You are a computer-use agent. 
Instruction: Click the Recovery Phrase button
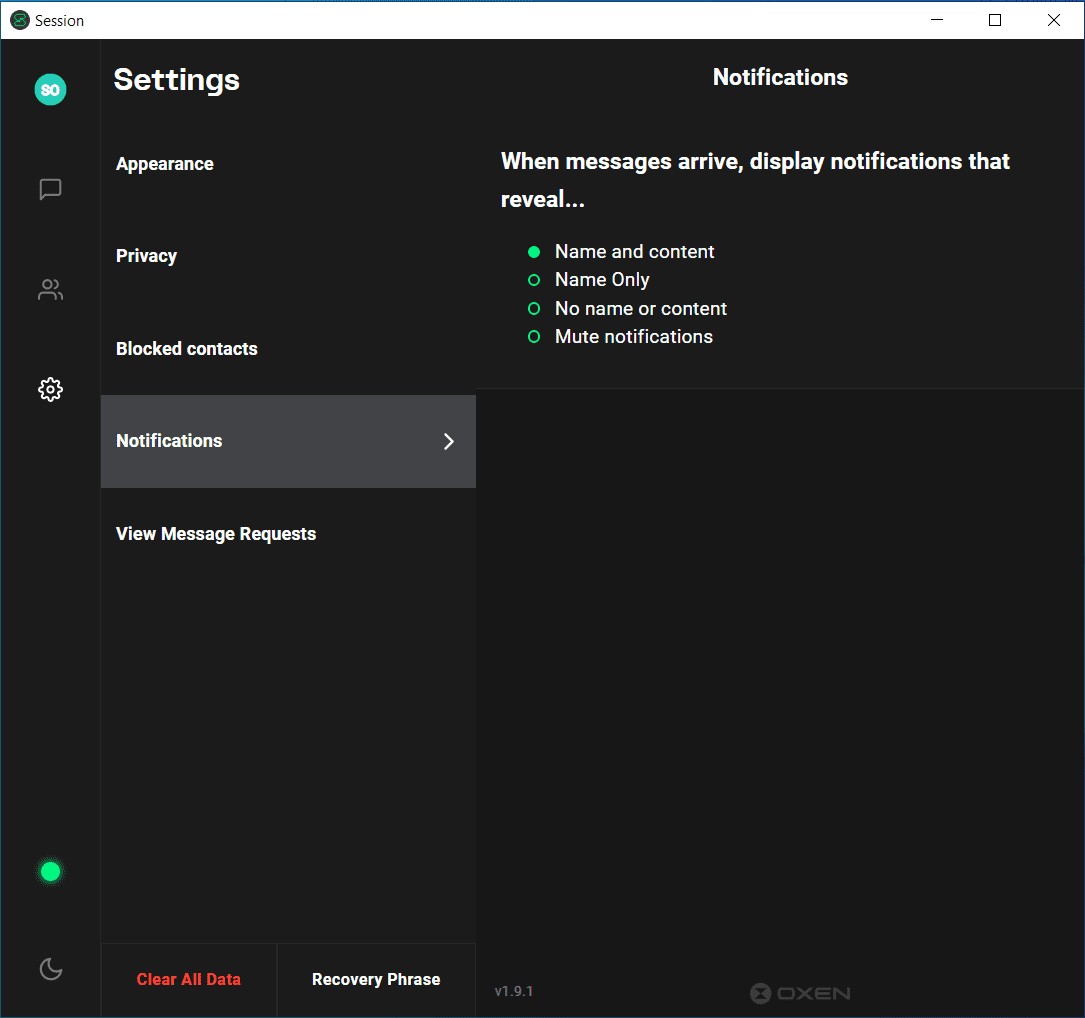pyautogui.click(x=376, y=980)
